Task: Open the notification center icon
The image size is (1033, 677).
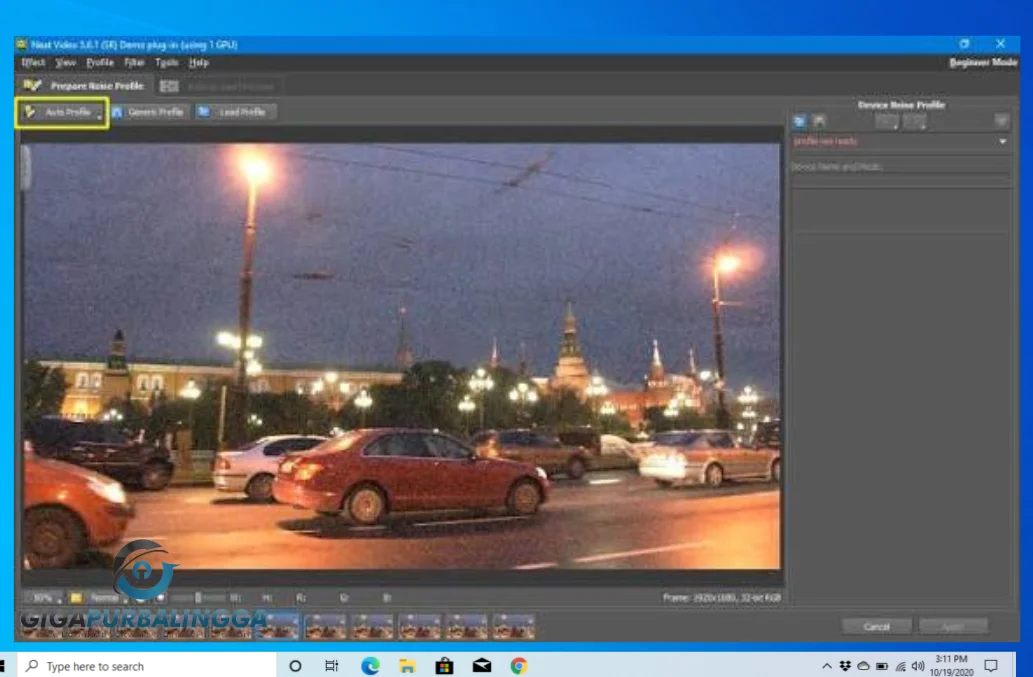Action: coord(991,666)
